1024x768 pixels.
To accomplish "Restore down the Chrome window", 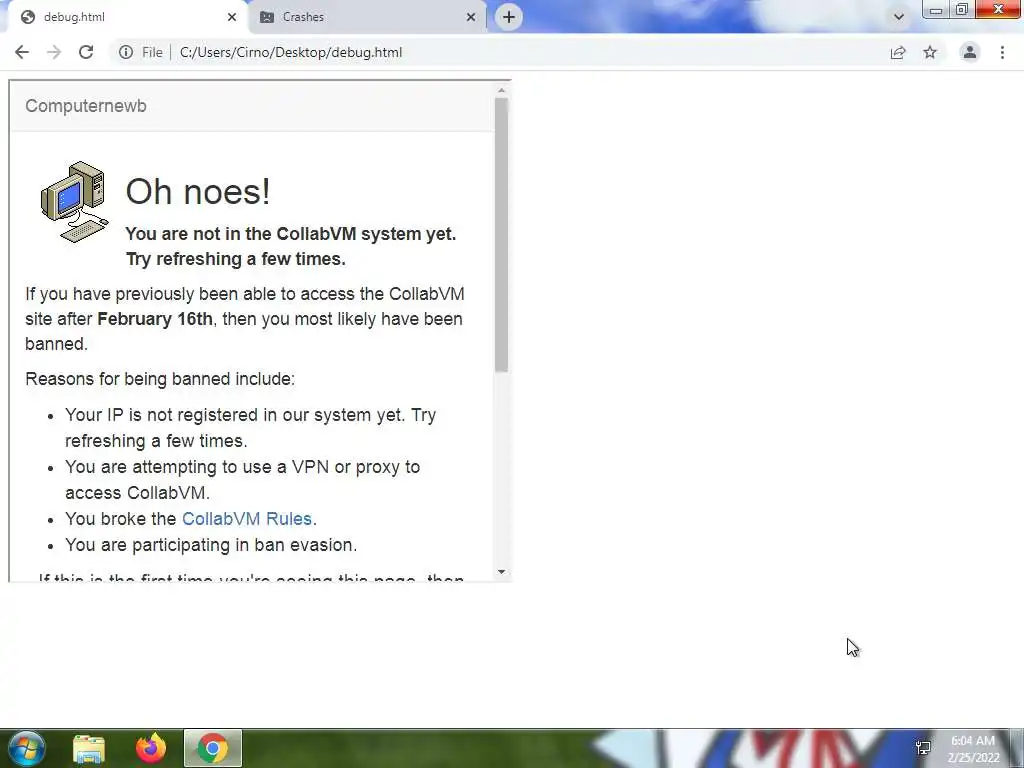I will tap(961, 10).
